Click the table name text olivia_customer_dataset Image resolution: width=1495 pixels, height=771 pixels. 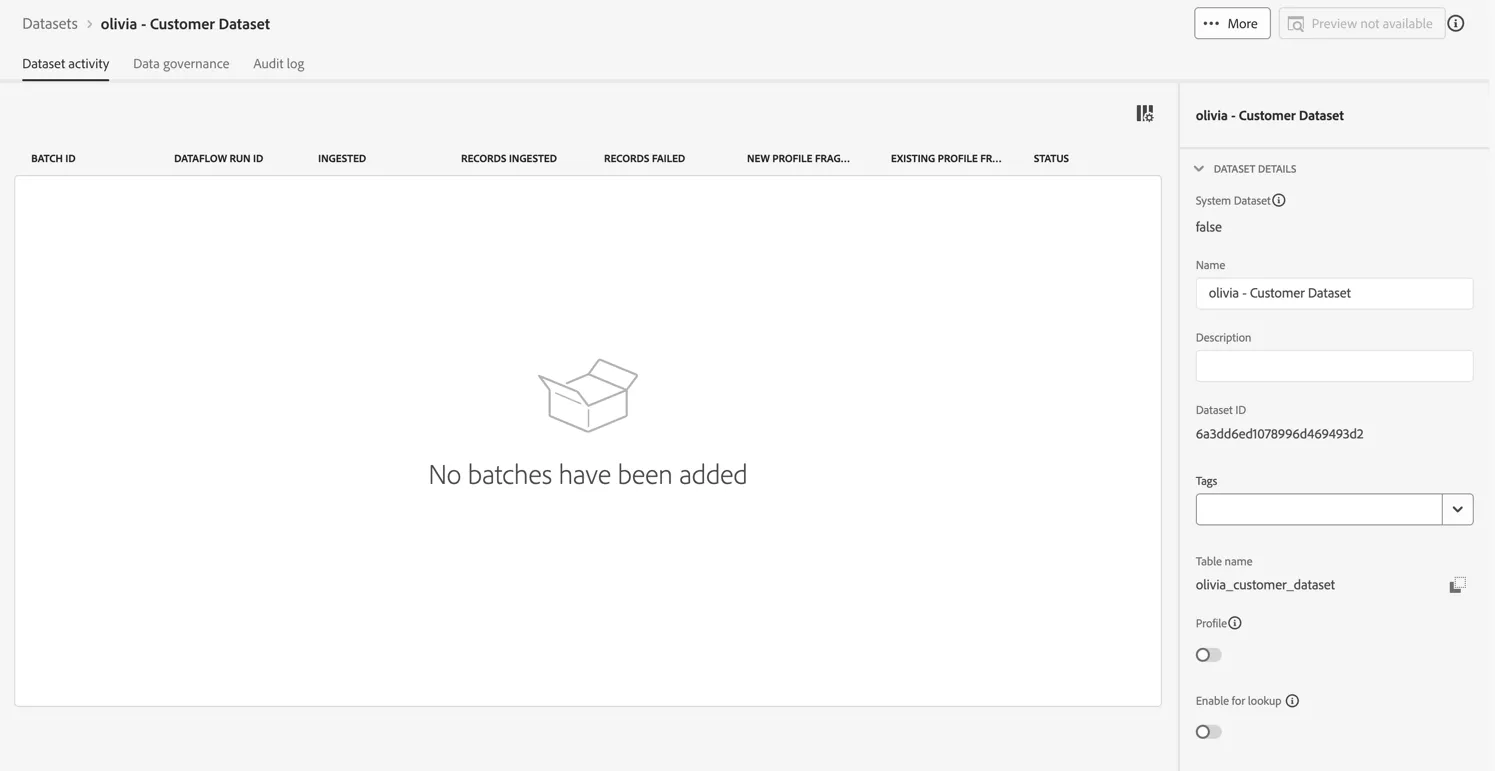click(1265, 585)
